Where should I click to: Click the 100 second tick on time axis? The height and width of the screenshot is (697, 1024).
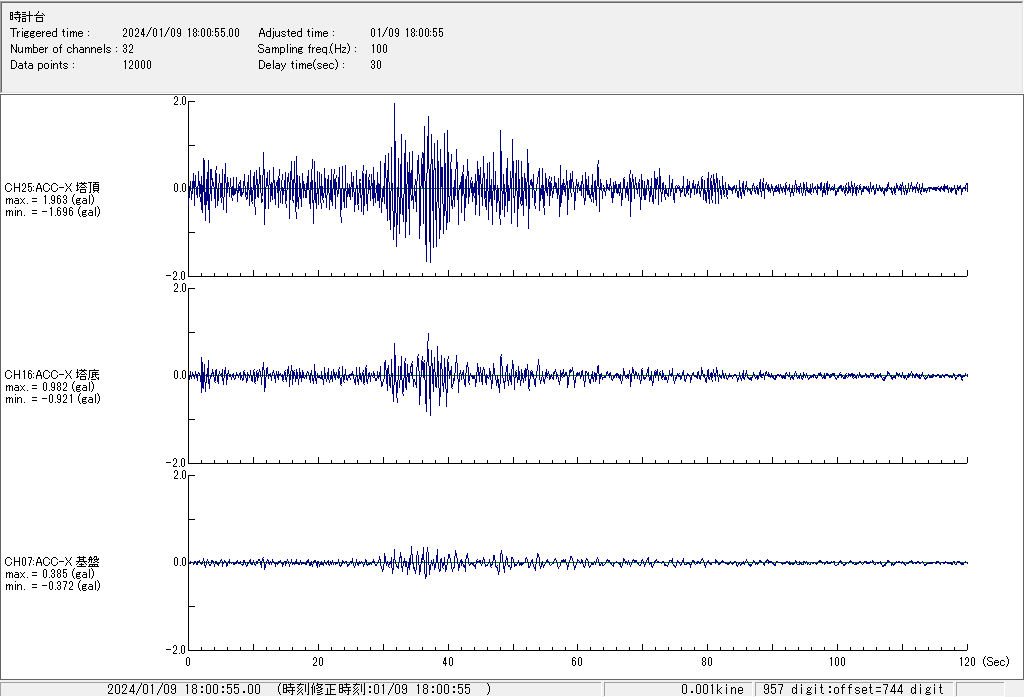pos(837,662)
